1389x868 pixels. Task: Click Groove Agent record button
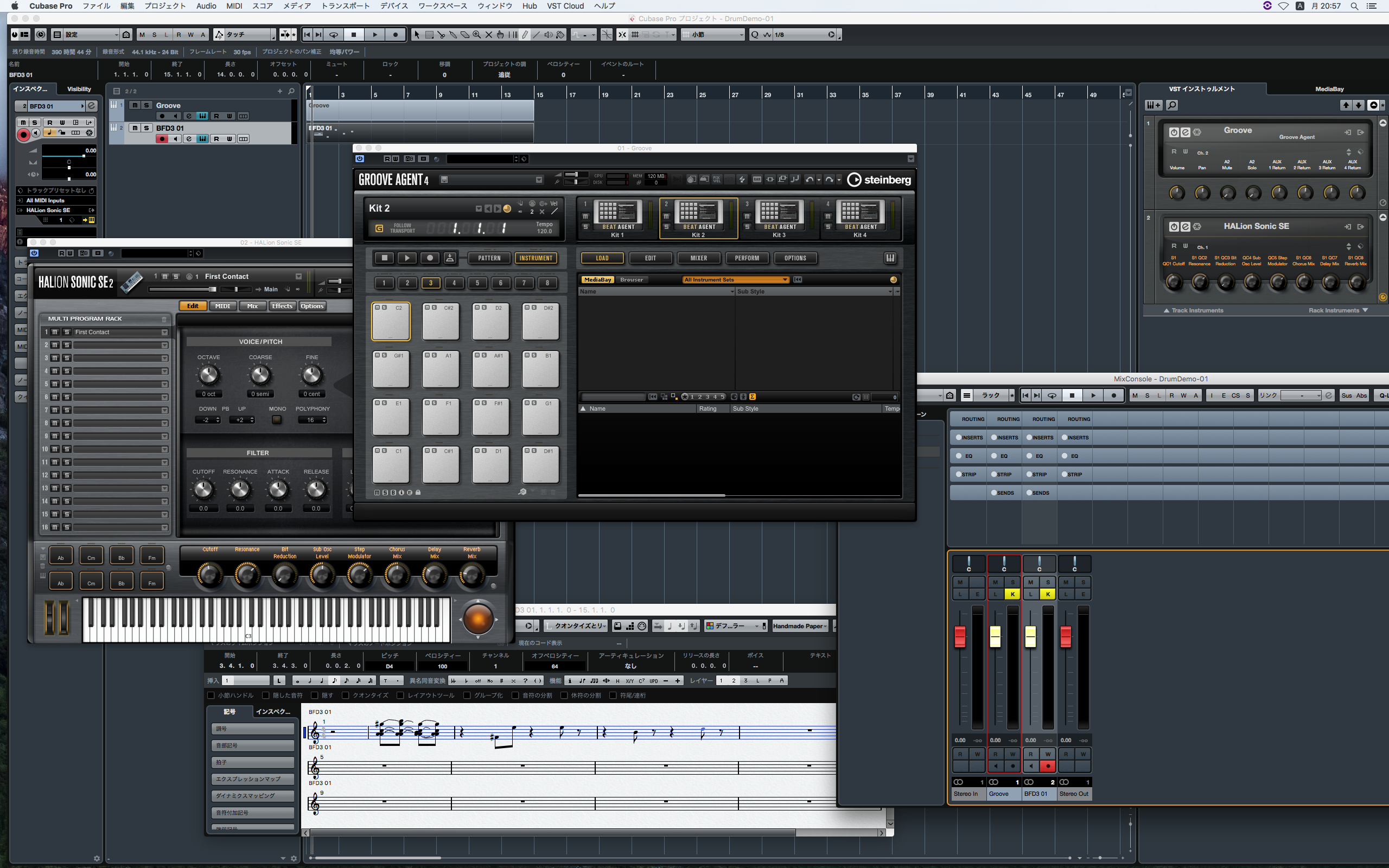click(429, 258)
